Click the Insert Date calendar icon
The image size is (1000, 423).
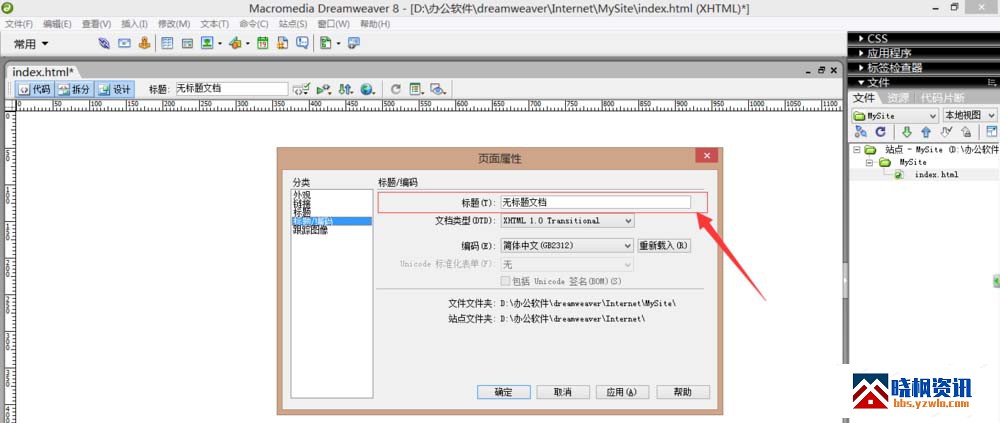263,43
